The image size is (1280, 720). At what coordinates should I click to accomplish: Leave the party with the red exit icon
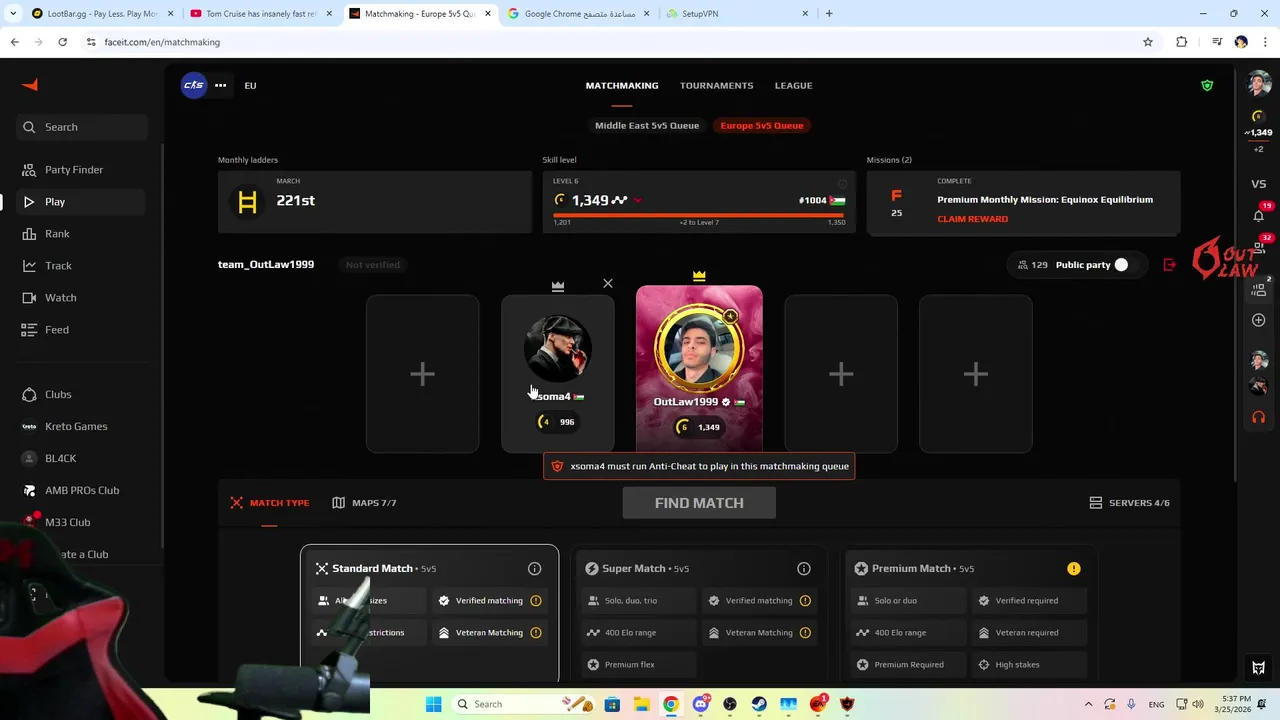[1170, 265]
